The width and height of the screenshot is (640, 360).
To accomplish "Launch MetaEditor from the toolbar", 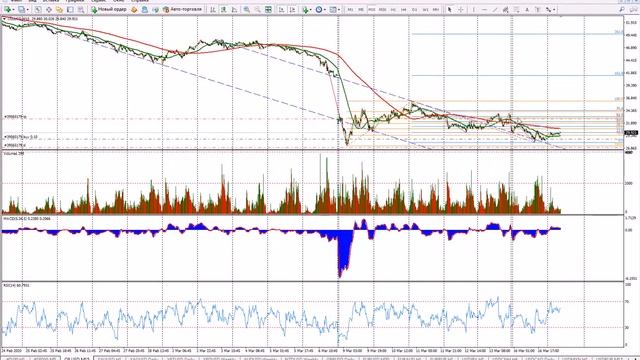I will (x=134, y=9).
